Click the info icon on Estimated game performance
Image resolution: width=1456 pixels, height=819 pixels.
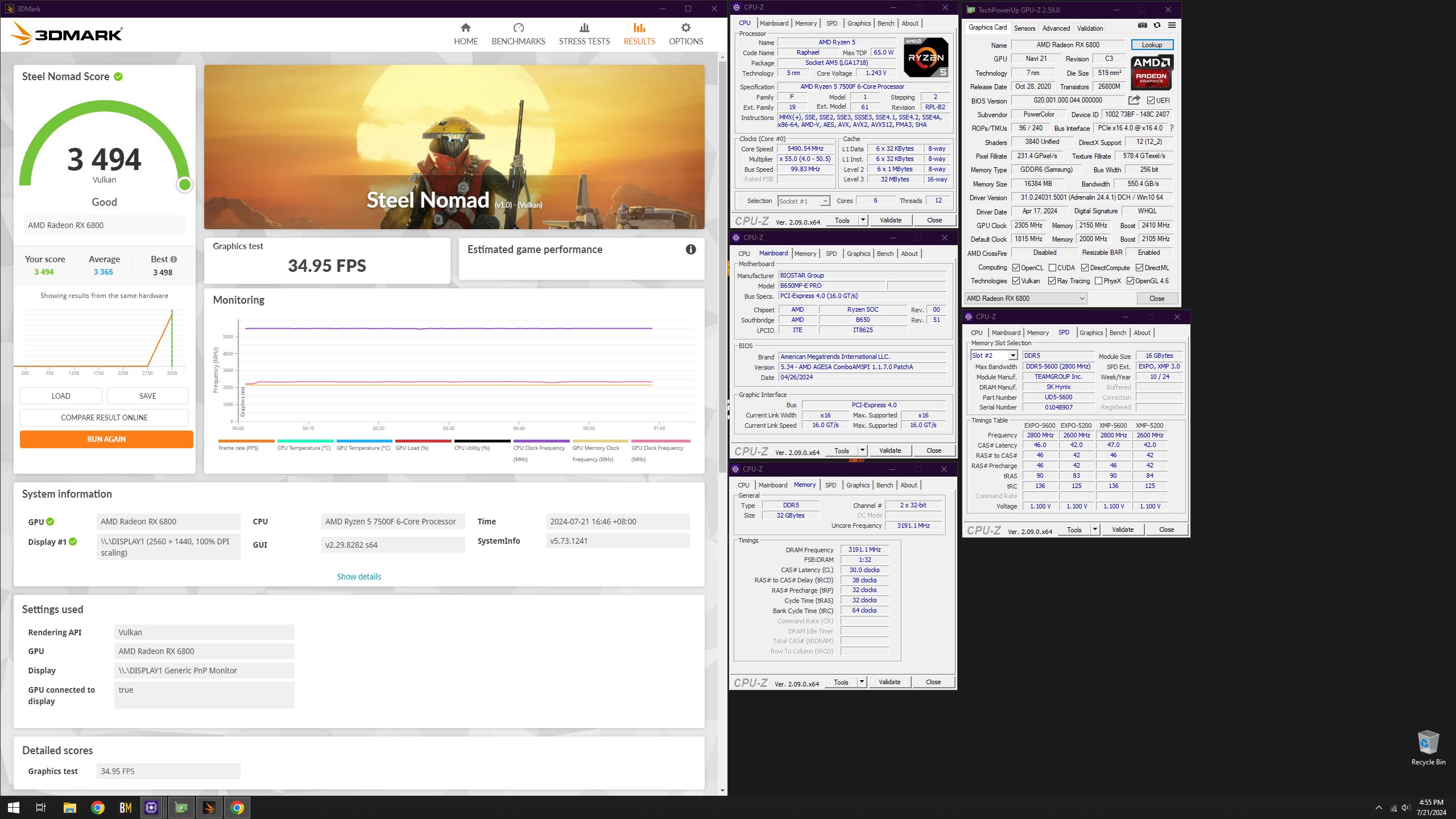tap(690, 249)
